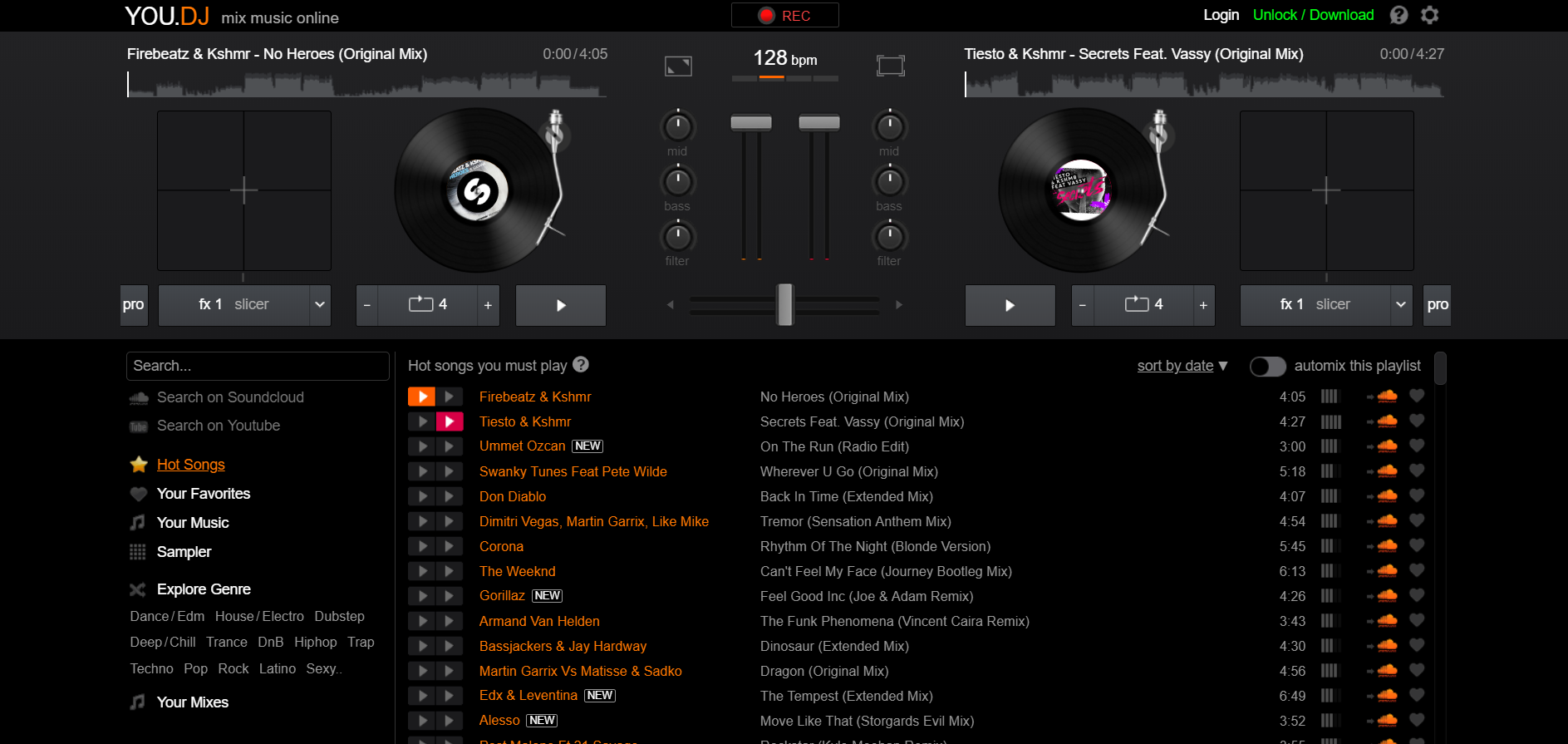1568x744 pixels.
Task: Open the left deck fx 1 slicer dropdown arrow
Action: click(x=320, y=305)
